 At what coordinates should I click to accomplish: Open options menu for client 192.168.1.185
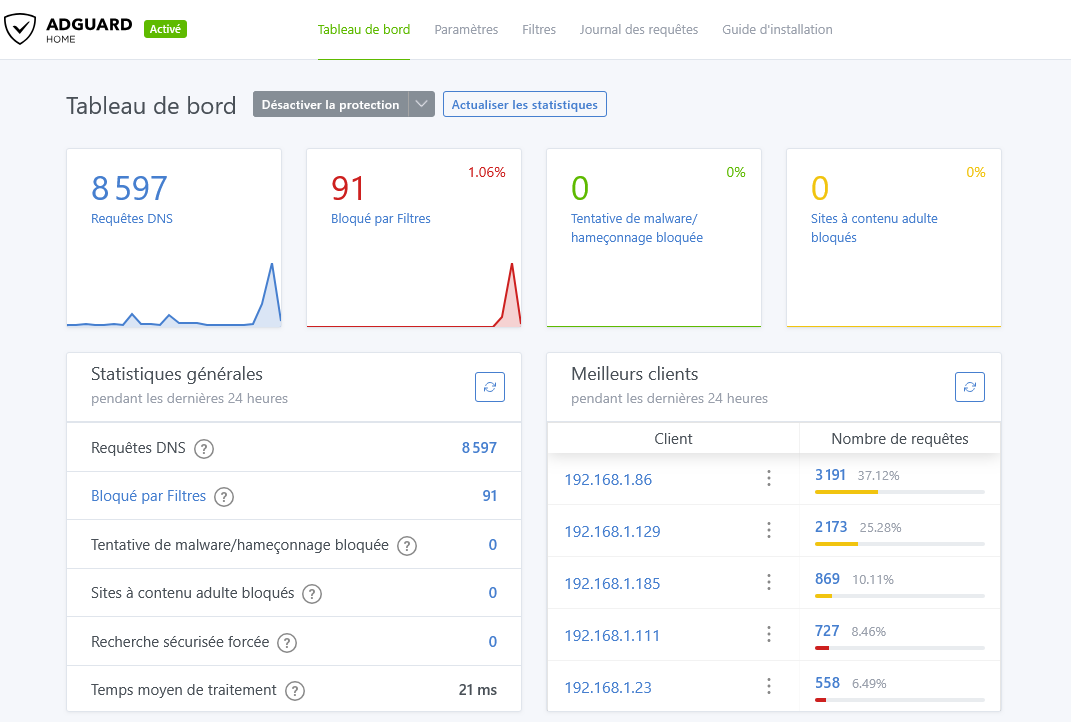[769, 583]
